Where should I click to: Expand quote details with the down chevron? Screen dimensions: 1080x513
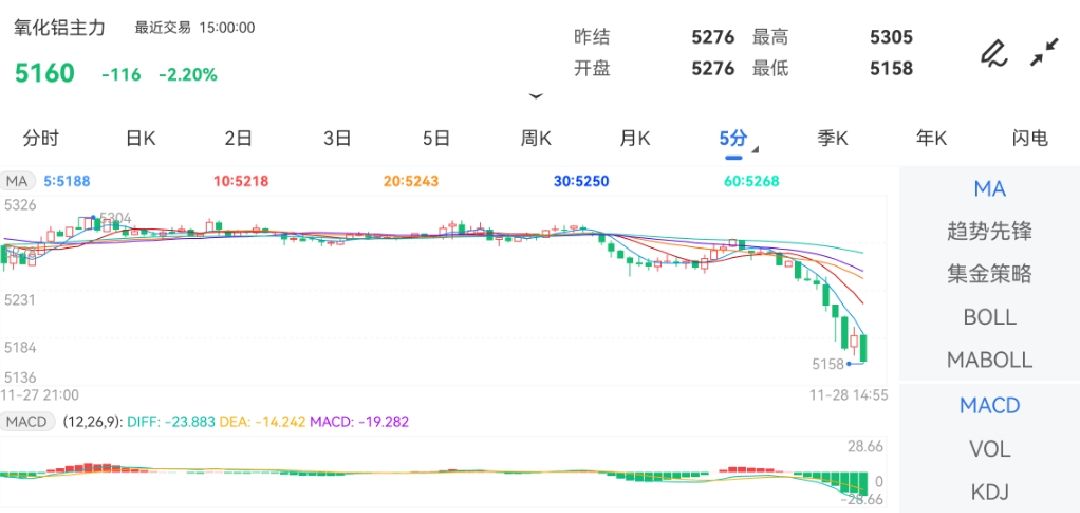(x=536, y=96)
